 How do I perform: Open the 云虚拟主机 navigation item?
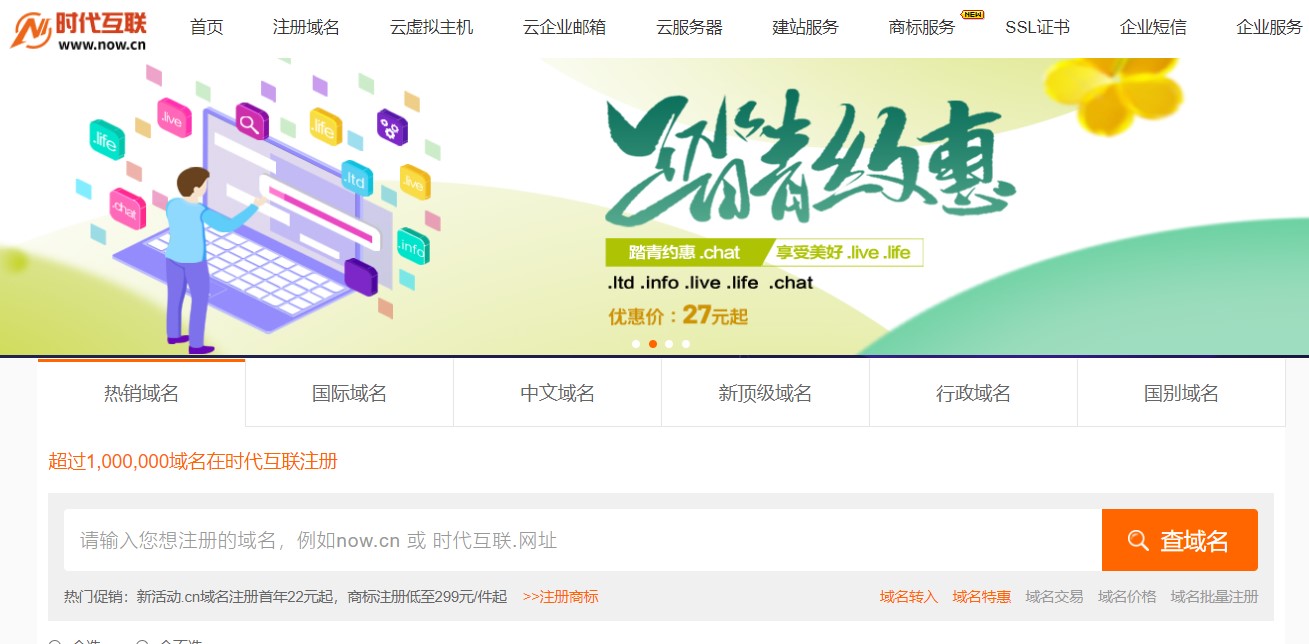(x=431, y=28)
